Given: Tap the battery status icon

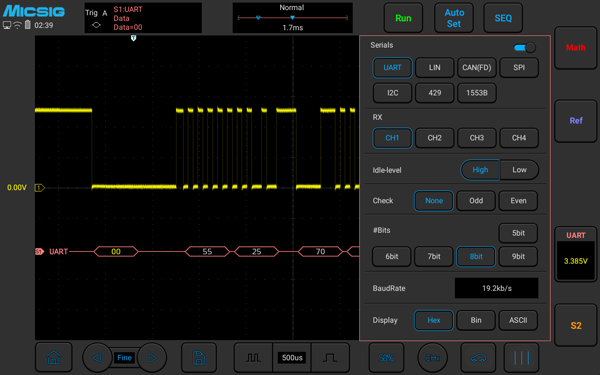Looking at the screenshot, I should tap(28, 25).
